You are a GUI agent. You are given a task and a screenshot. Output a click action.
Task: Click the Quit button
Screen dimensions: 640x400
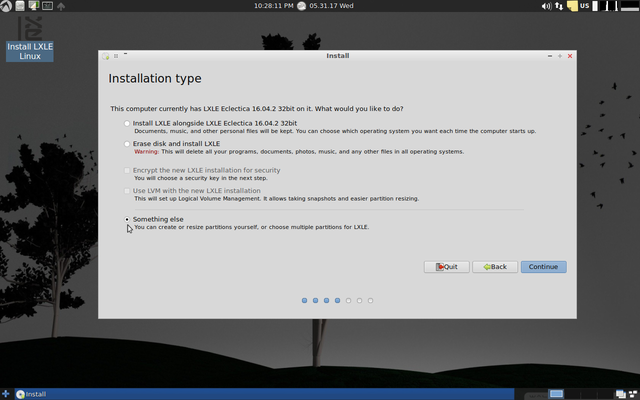click(x=447, y=267)
